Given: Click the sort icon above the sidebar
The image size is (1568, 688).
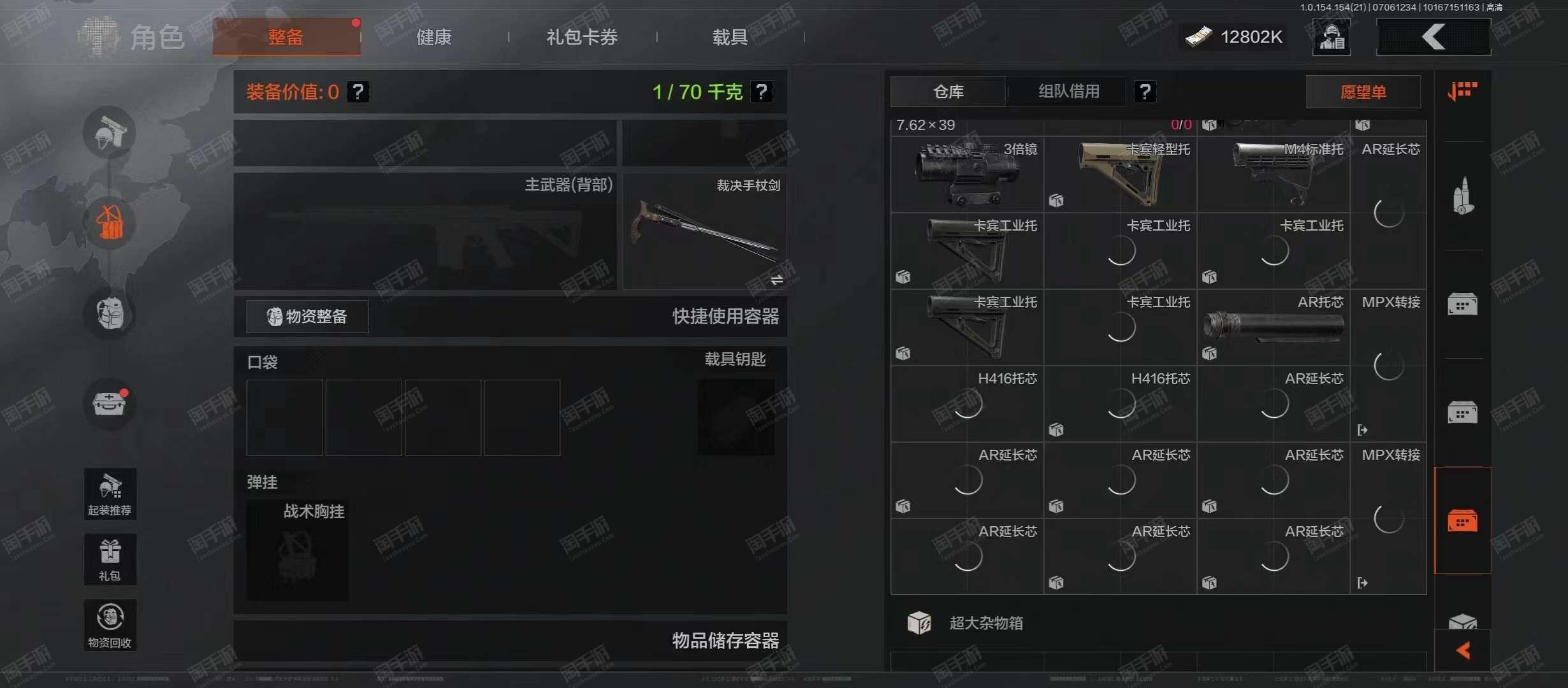Looking at the screenshot, I should (x=1462, y=91).
